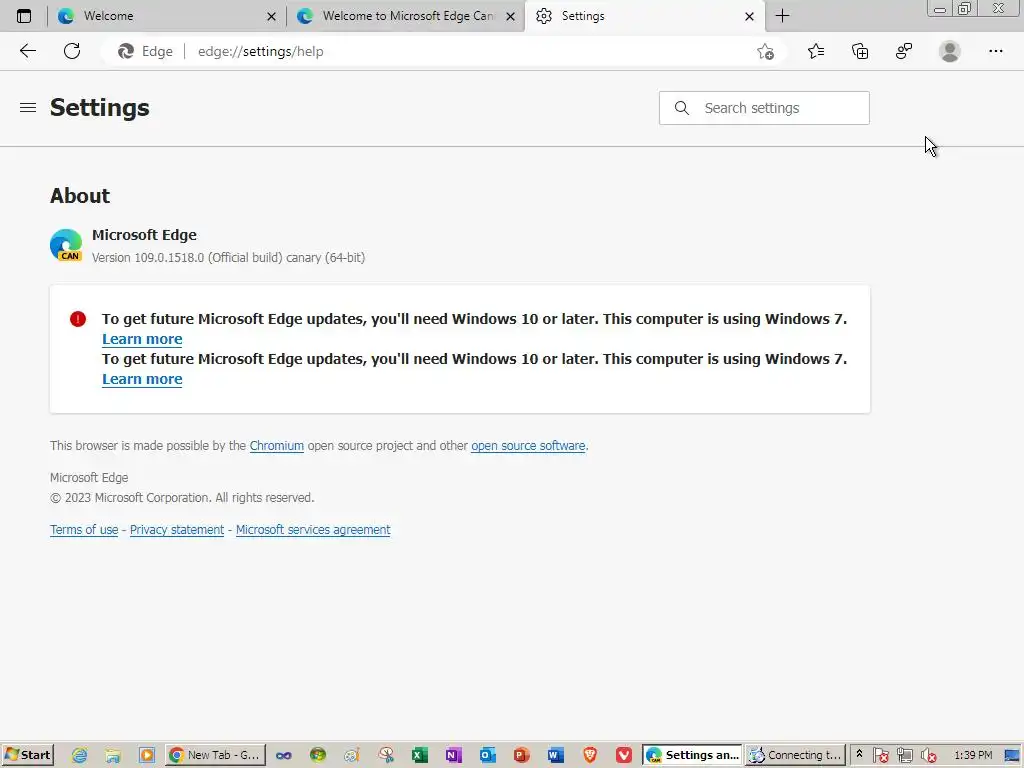Switch to Chrome New Tab taskbar button
This screenshot has width=1024, height=768.
point(215,755)
